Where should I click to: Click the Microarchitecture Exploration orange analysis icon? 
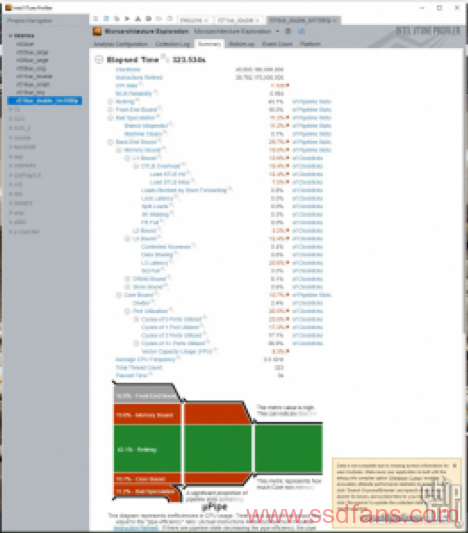tap(97, 31)
